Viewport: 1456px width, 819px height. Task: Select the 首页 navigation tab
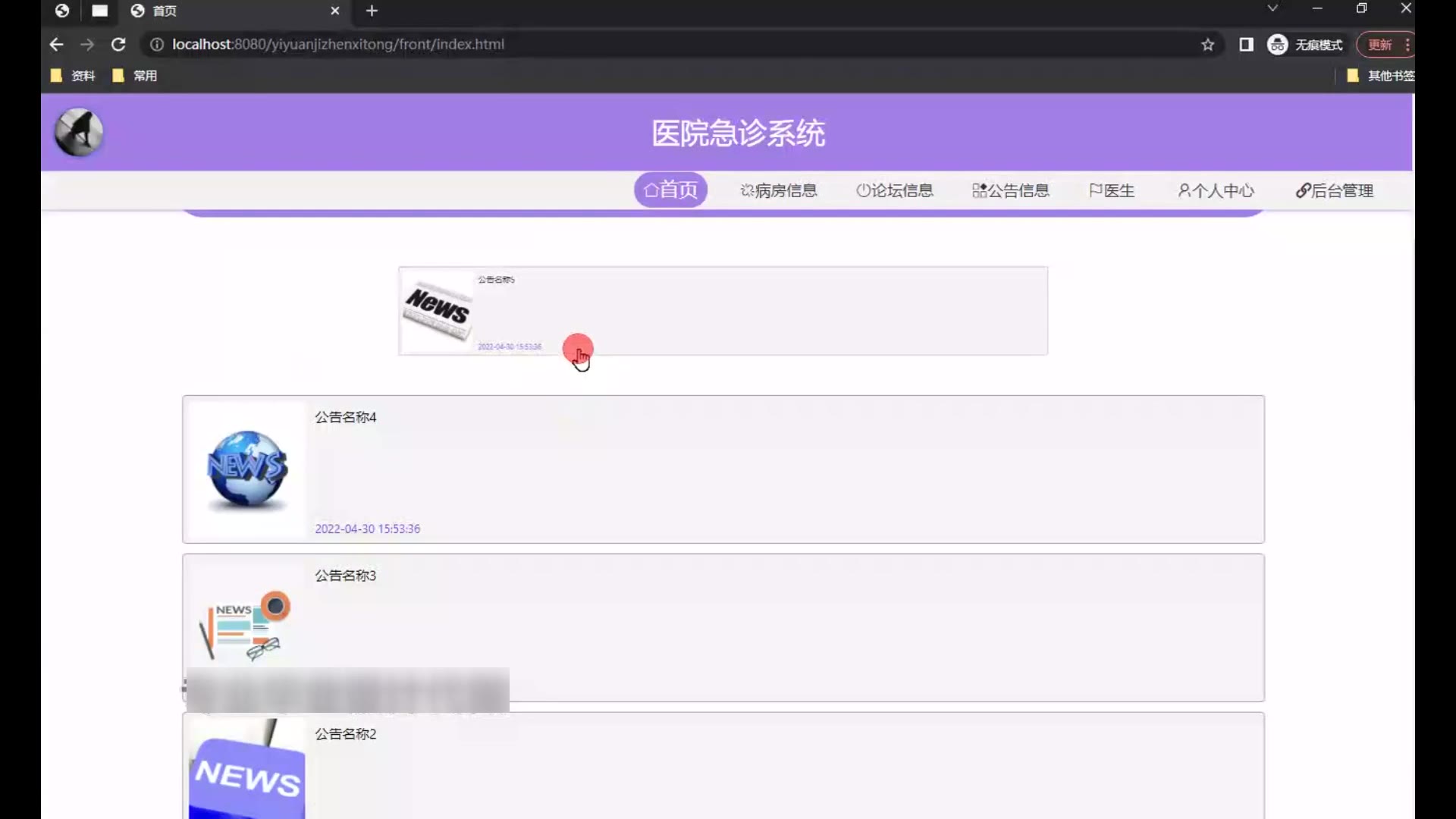[x=670, y=190]
